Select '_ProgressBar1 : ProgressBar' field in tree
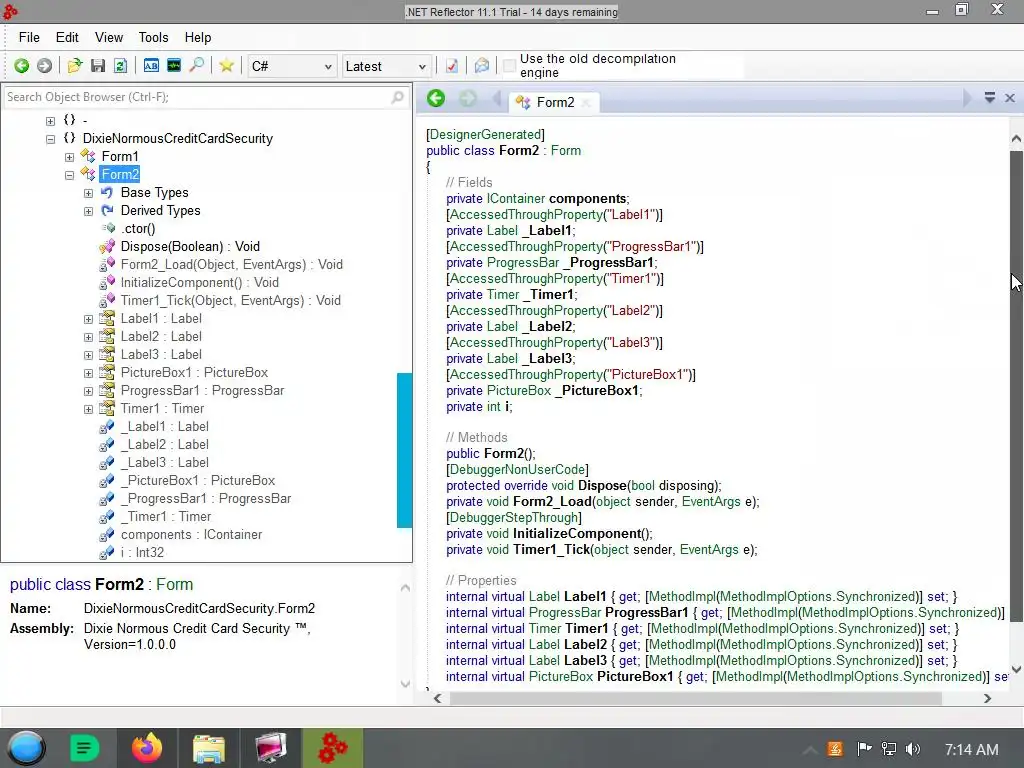This screenshot has width=1024, height=768. [x=206, y=498]
